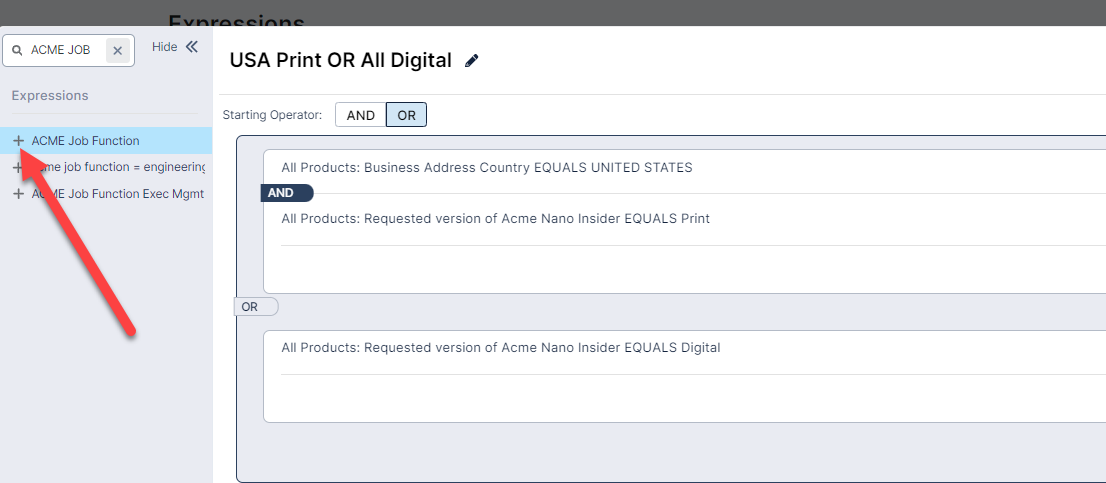Edit title using the pencil icon

click(x=472, y=61)
